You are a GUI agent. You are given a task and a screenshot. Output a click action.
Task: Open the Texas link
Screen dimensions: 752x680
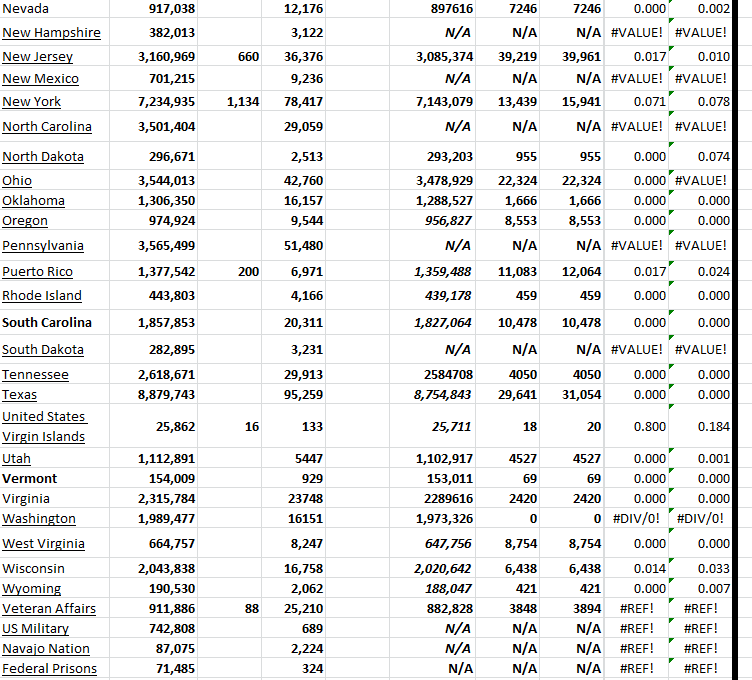coord(19,395)
